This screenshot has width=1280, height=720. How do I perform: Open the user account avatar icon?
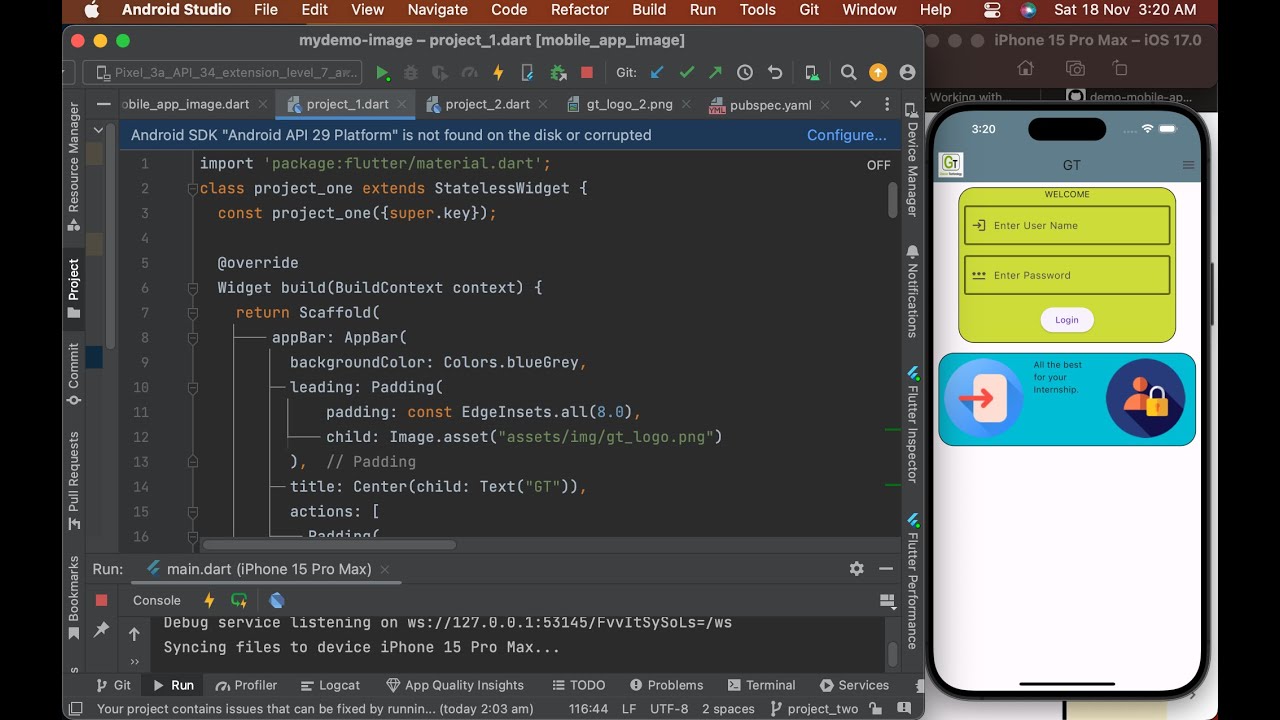tap(907, 73)
